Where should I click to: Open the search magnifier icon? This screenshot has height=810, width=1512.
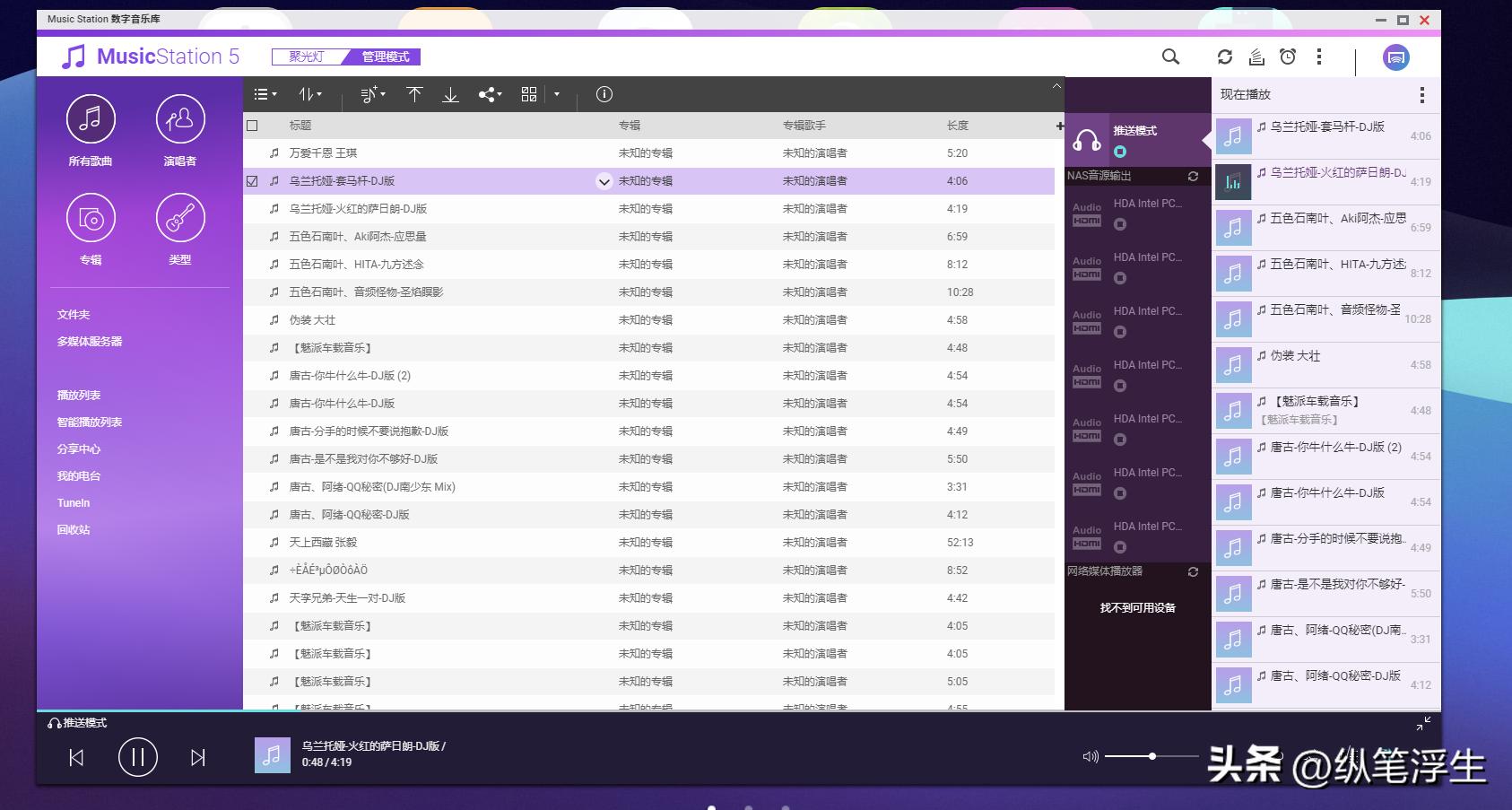pyautogui.click(x=1170, y=57)
